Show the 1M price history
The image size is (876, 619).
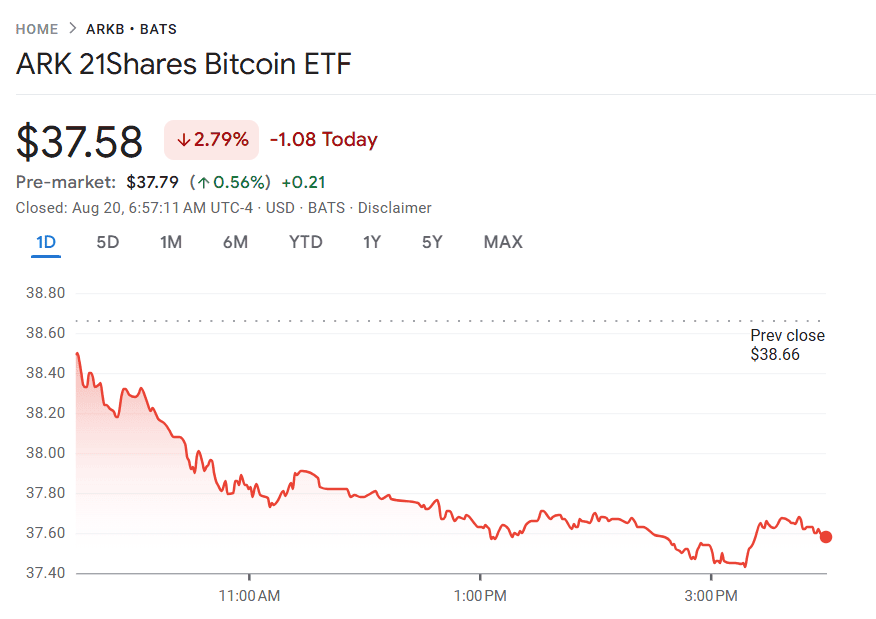click(171, 242)
